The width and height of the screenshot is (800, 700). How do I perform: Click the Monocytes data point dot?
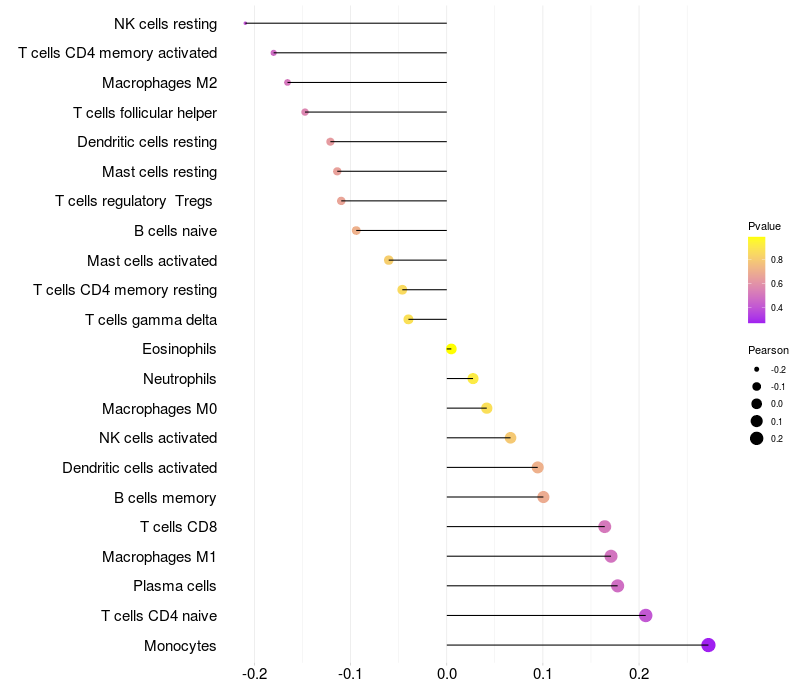[708, 645]
